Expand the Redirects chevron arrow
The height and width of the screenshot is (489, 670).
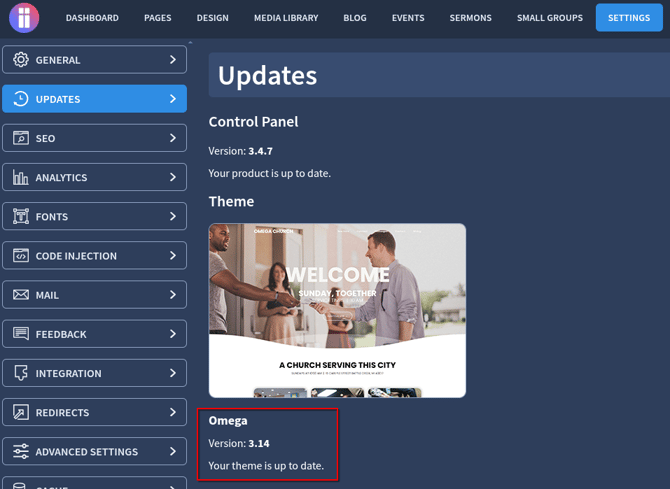[172, 412]
